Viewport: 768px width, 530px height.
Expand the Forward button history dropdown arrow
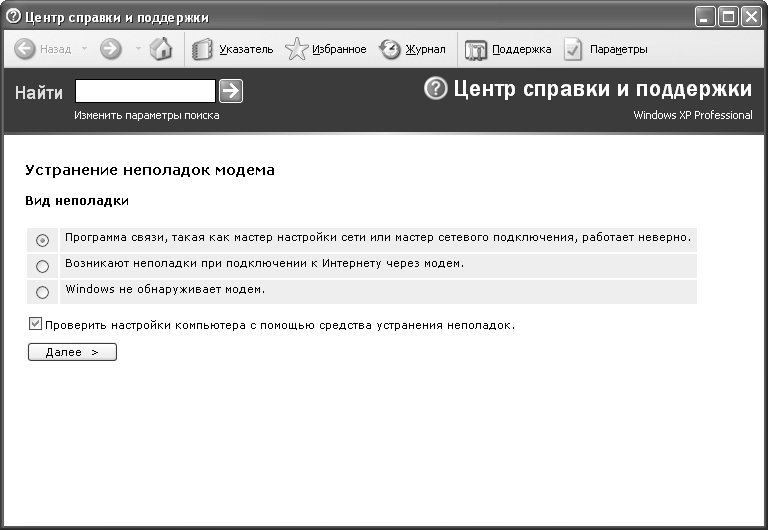137,49
